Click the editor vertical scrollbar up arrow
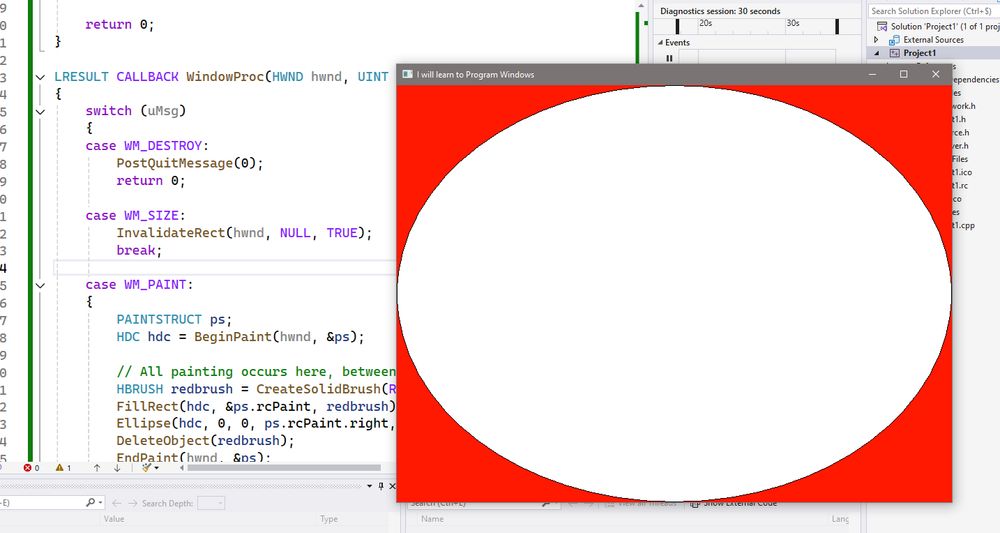 click(x=641, y=6)
